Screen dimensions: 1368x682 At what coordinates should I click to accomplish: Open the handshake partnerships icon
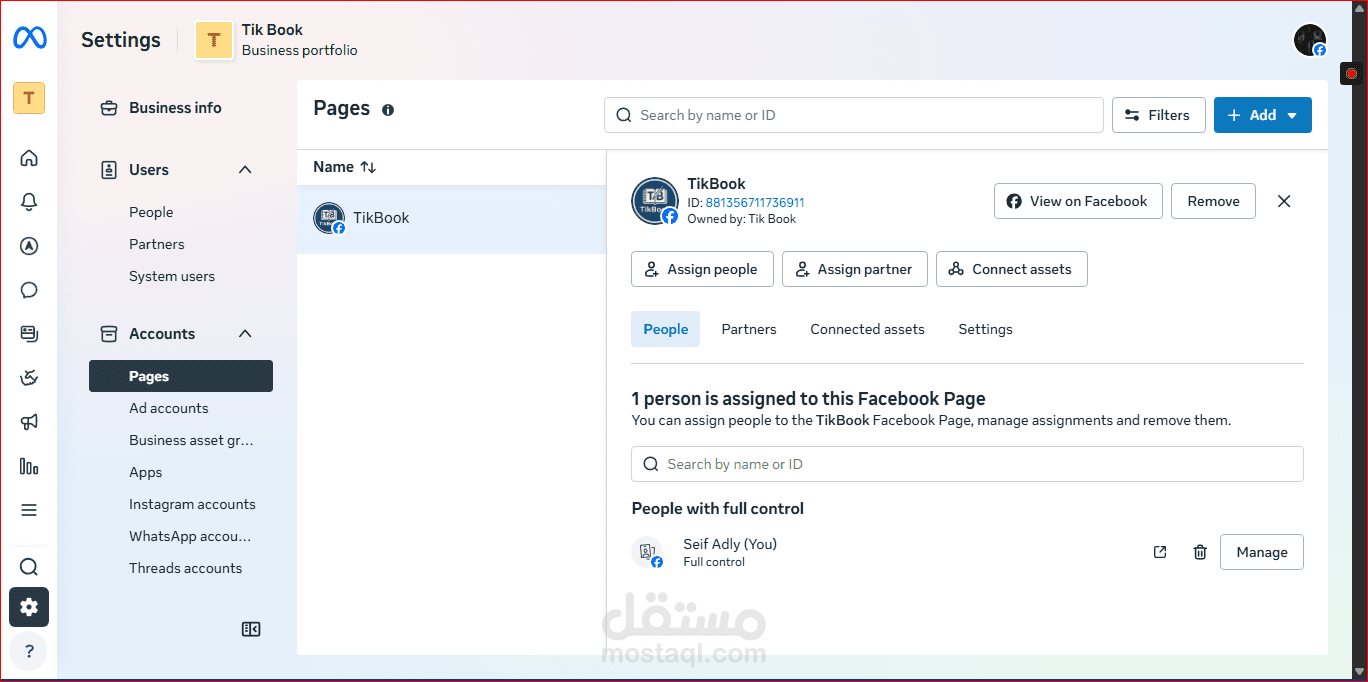(29, 378)
